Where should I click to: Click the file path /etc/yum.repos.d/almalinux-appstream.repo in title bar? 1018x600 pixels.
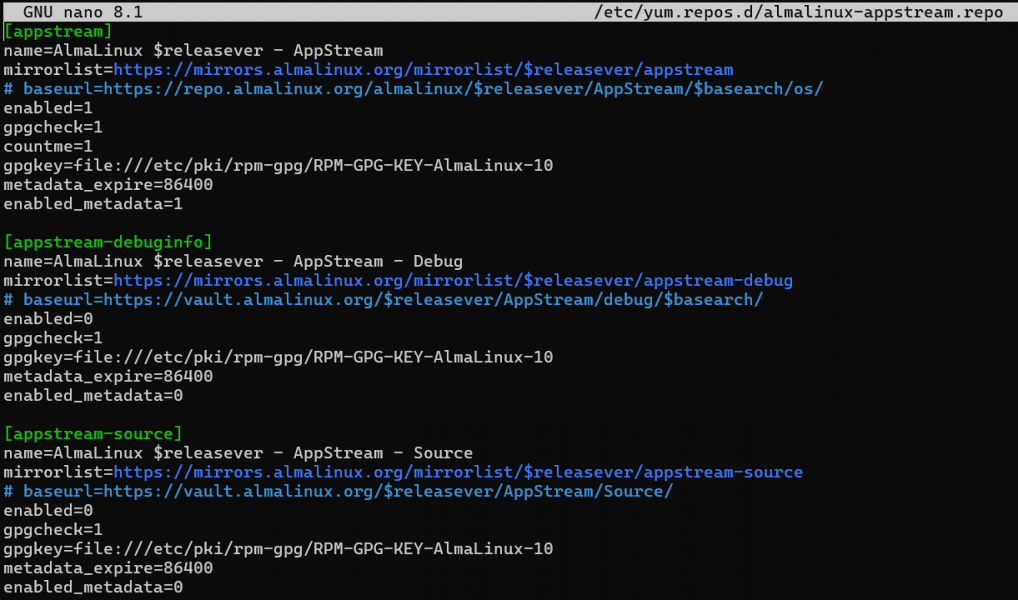point(798,12)
